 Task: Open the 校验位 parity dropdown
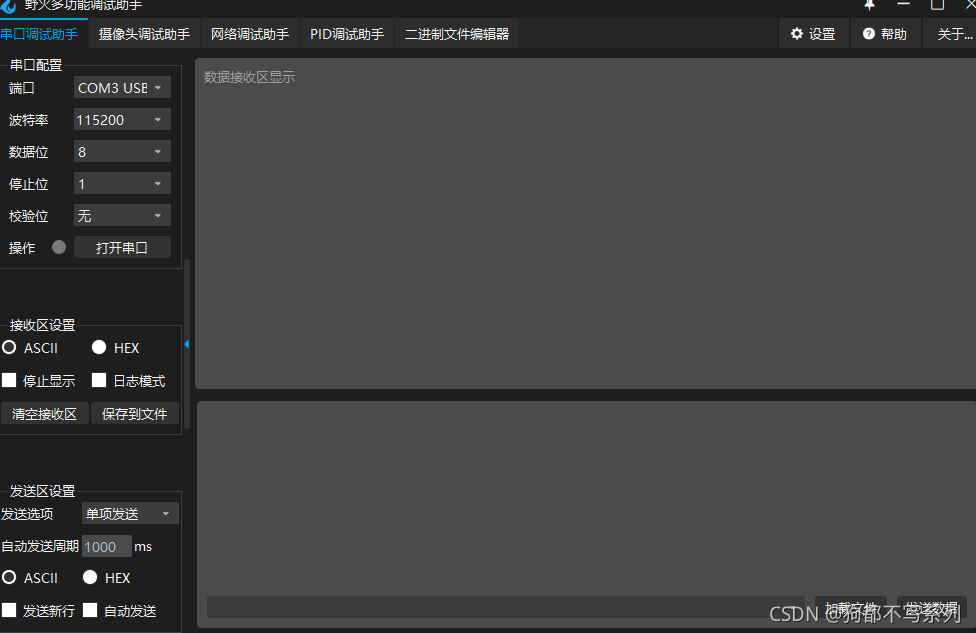coord(121,215)
